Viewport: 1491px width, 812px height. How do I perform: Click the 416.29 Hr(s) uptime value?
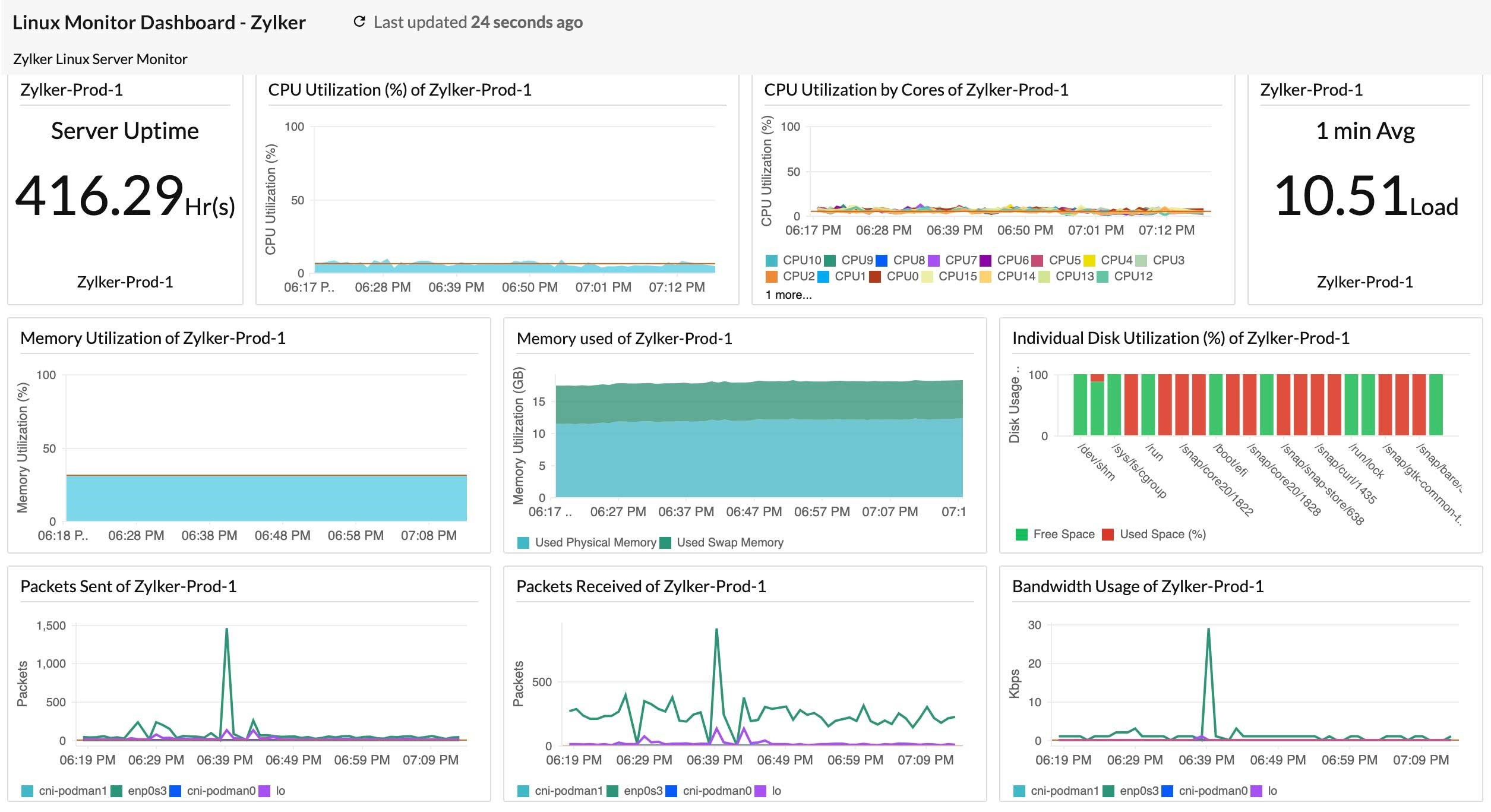[x=125, y=196]
